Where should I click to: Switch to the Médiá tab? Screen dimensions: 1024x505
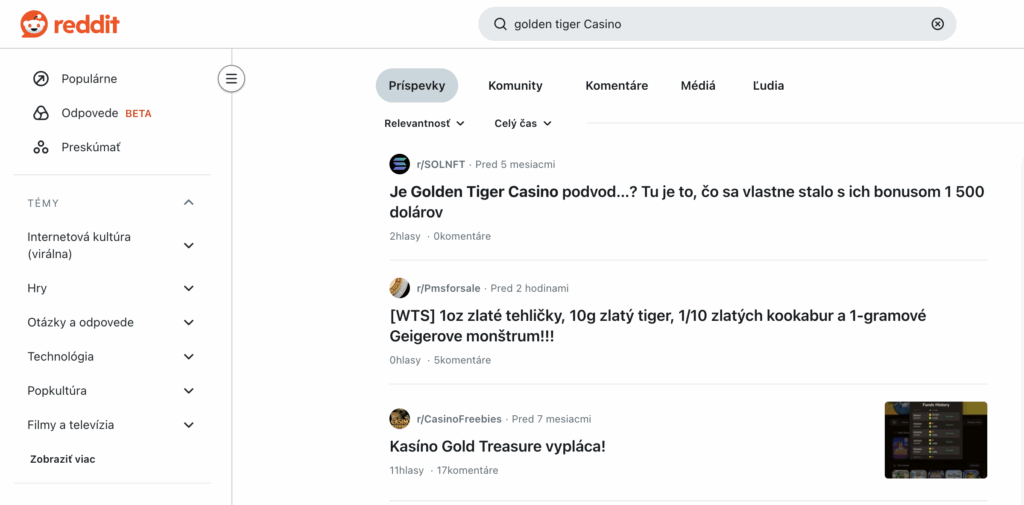698,86
